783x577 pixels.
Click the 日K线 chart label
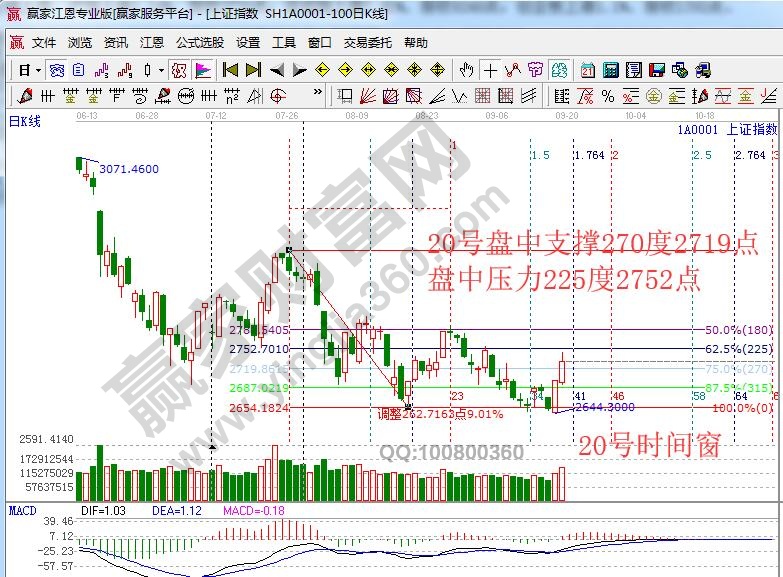(24, 121)
